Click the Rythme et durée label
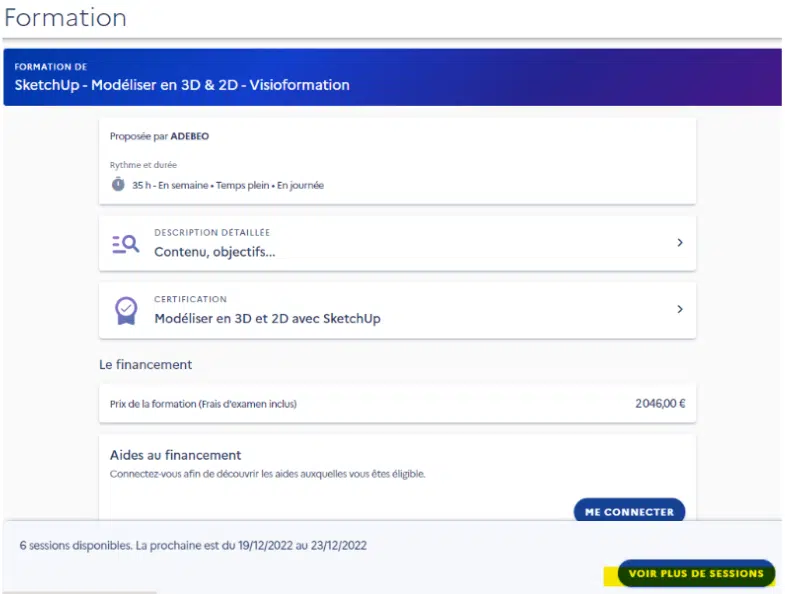This screenshot has width=785, height=594. coord(143,165)
